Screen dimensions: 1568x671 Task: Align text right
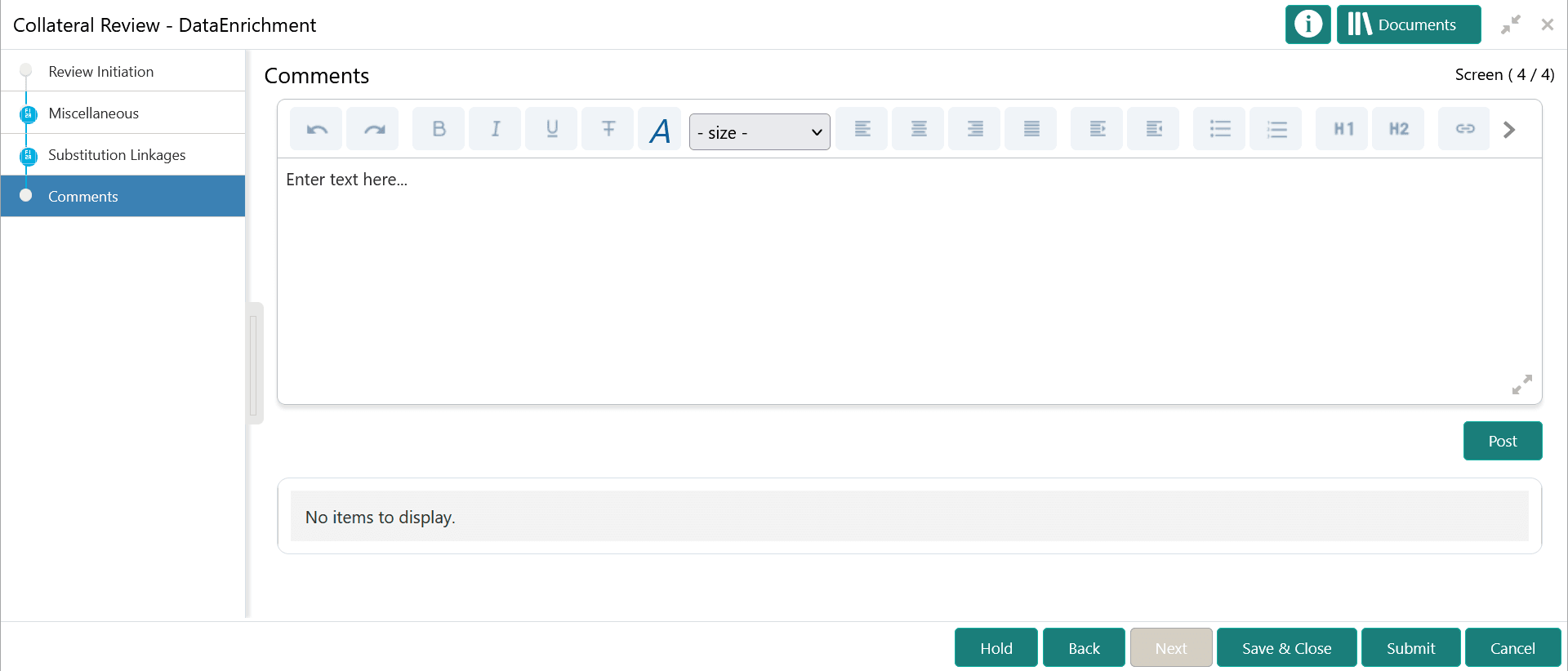(x=974, y=129)
